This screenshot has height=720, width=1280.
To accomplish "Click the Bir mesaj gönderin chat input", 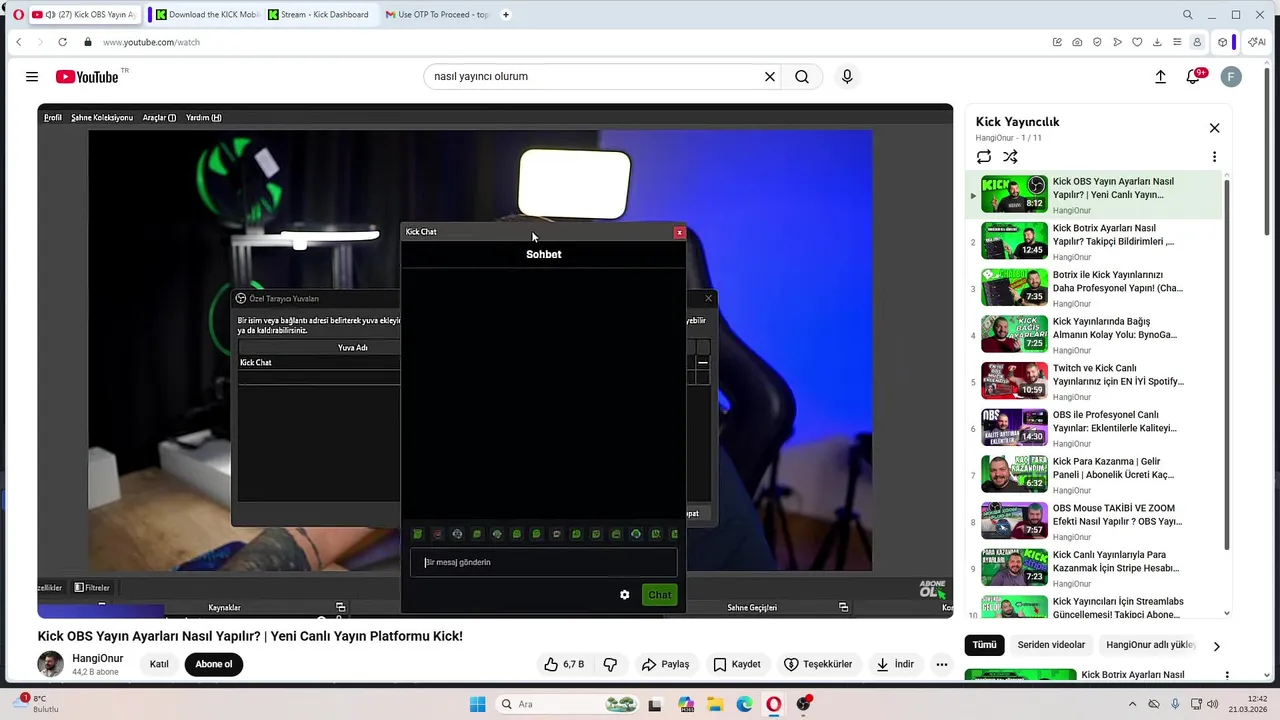I will 543,562.
